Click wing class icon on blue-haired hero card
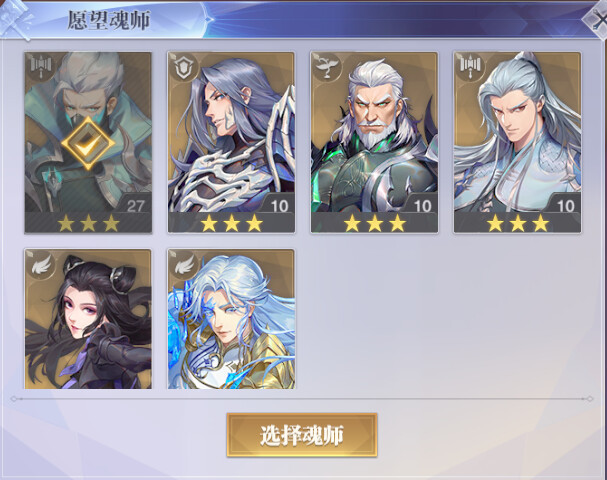The height and width of the screenshot is (480, 607). tap(183, 264)
